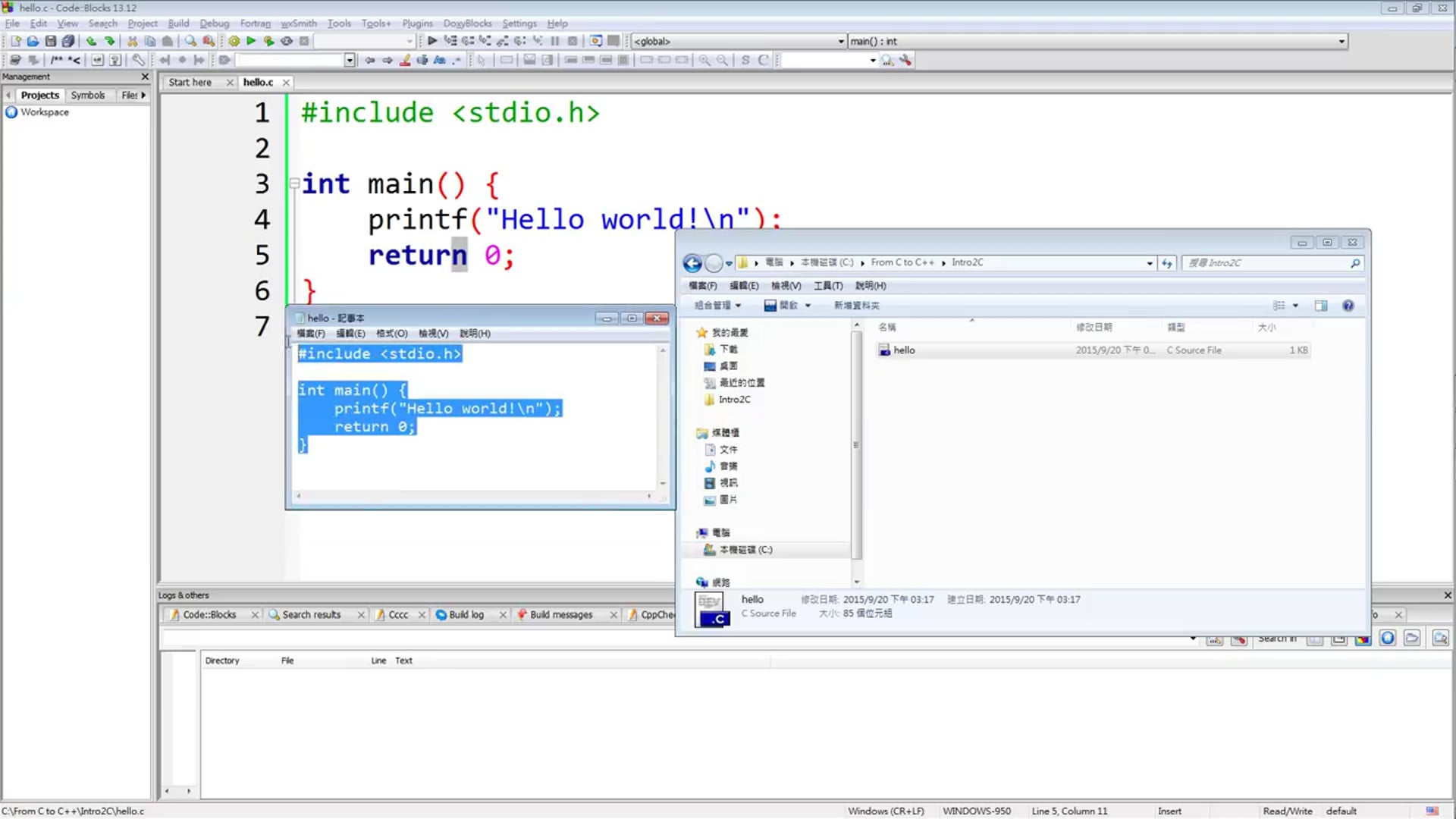The height and width of the screenshot is (819, 1456).
Task: Click the Undo arrow icon
Action: pyautogui.click(x=91, y=41)
